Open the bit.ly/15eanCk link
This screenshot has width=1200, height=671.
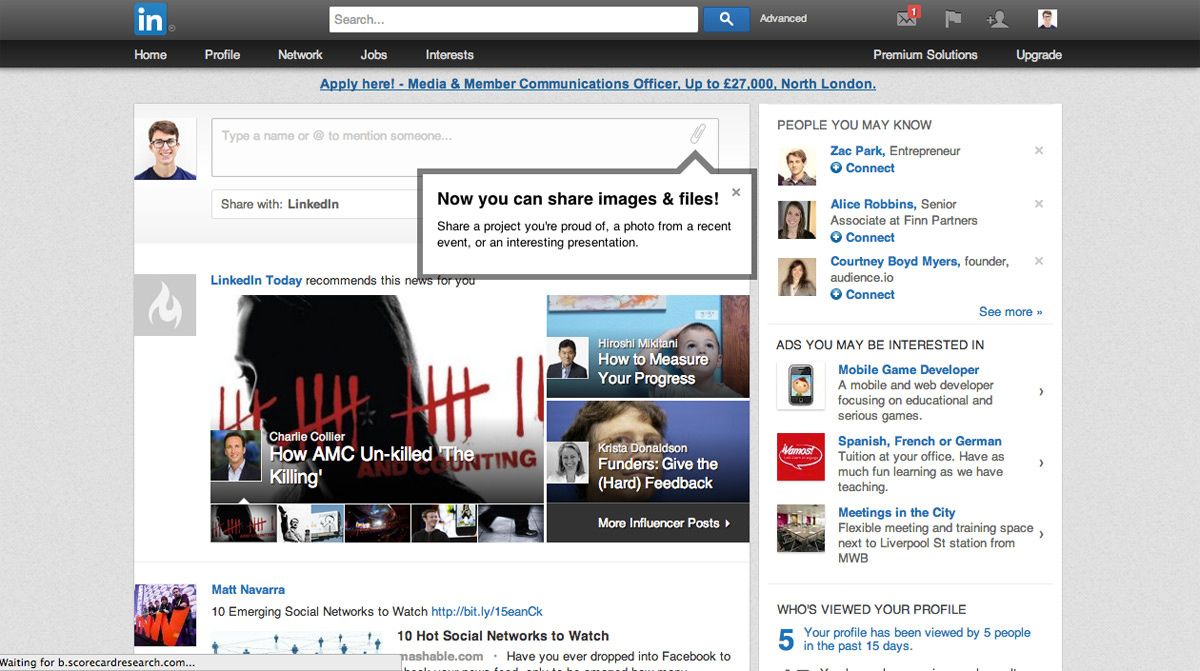tap(487, 612)
